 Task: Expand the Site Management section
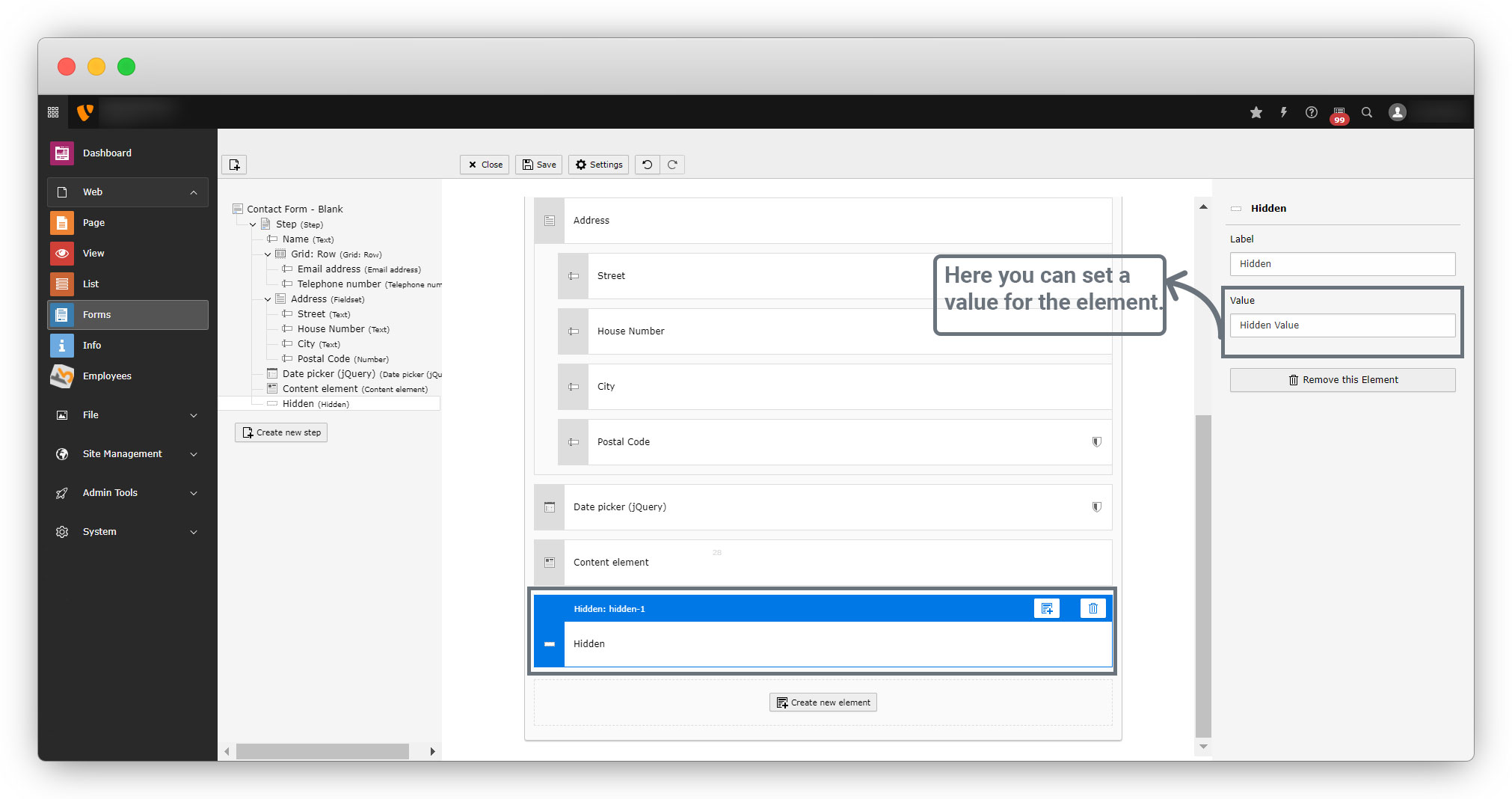(x=194, y=454)
